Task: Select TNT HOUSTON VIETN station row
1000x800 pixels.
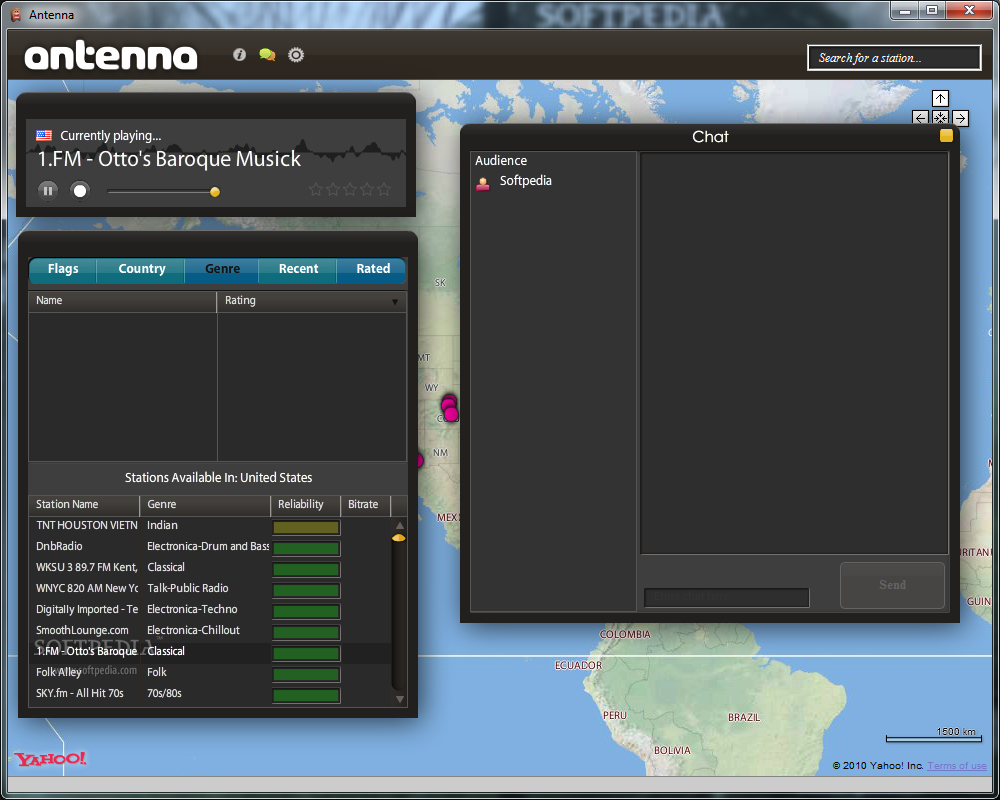Action: click(210, 526)
